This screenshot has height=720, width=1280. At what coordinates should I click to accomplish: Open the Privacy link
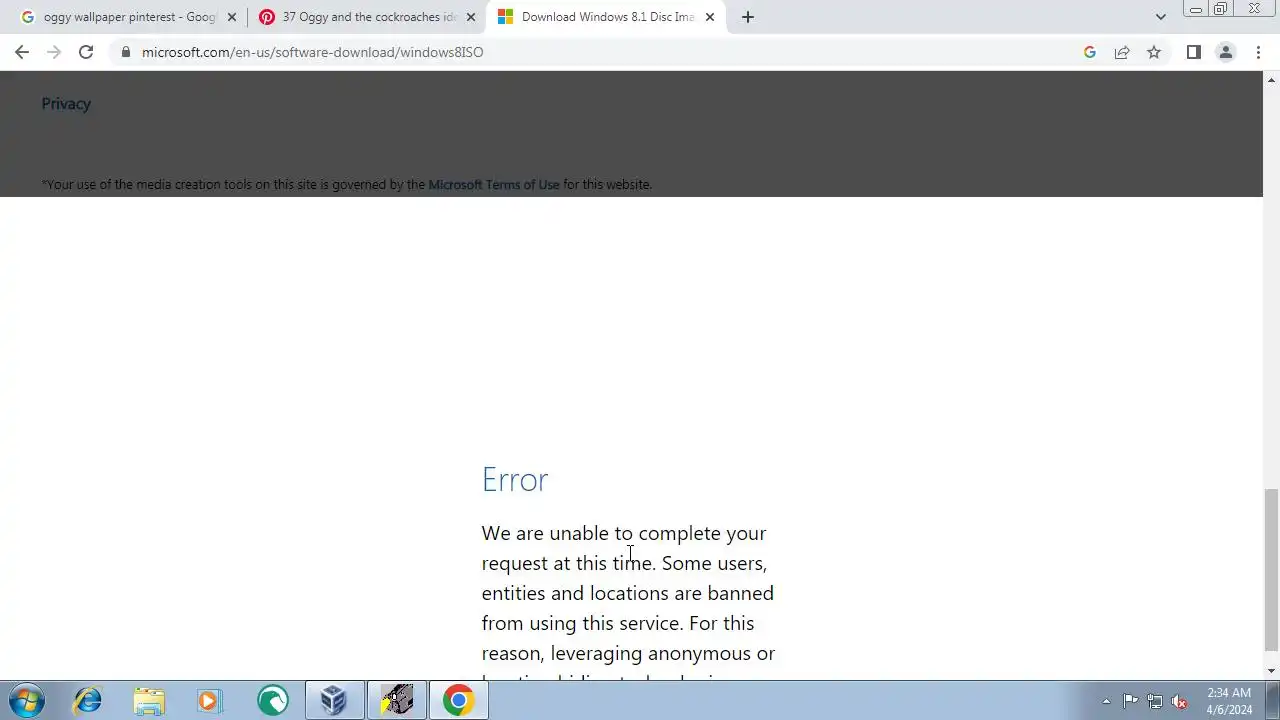(x=66, y=104)
